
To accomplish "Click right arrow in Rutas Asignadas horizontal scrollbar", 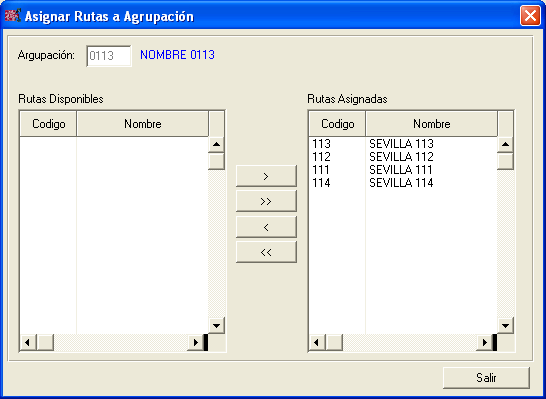I will (x=484, y=343).
